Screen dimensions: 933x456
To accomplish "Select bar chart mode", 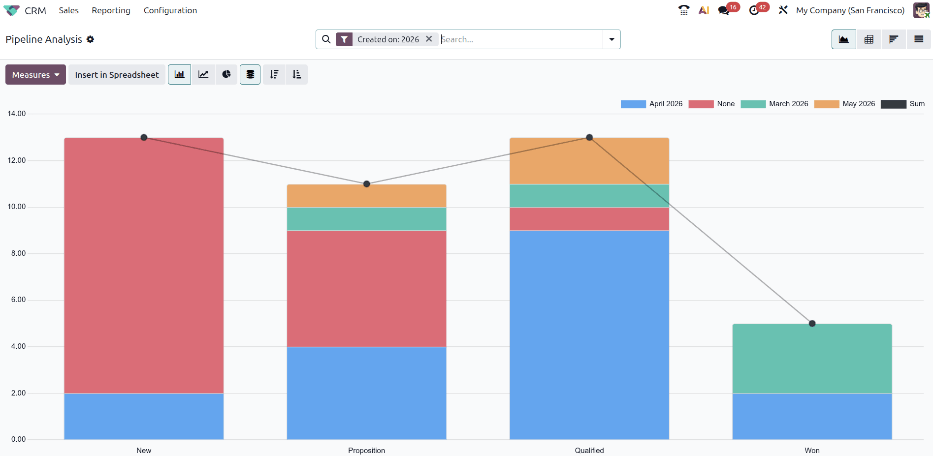I will (x=180, y=75).
